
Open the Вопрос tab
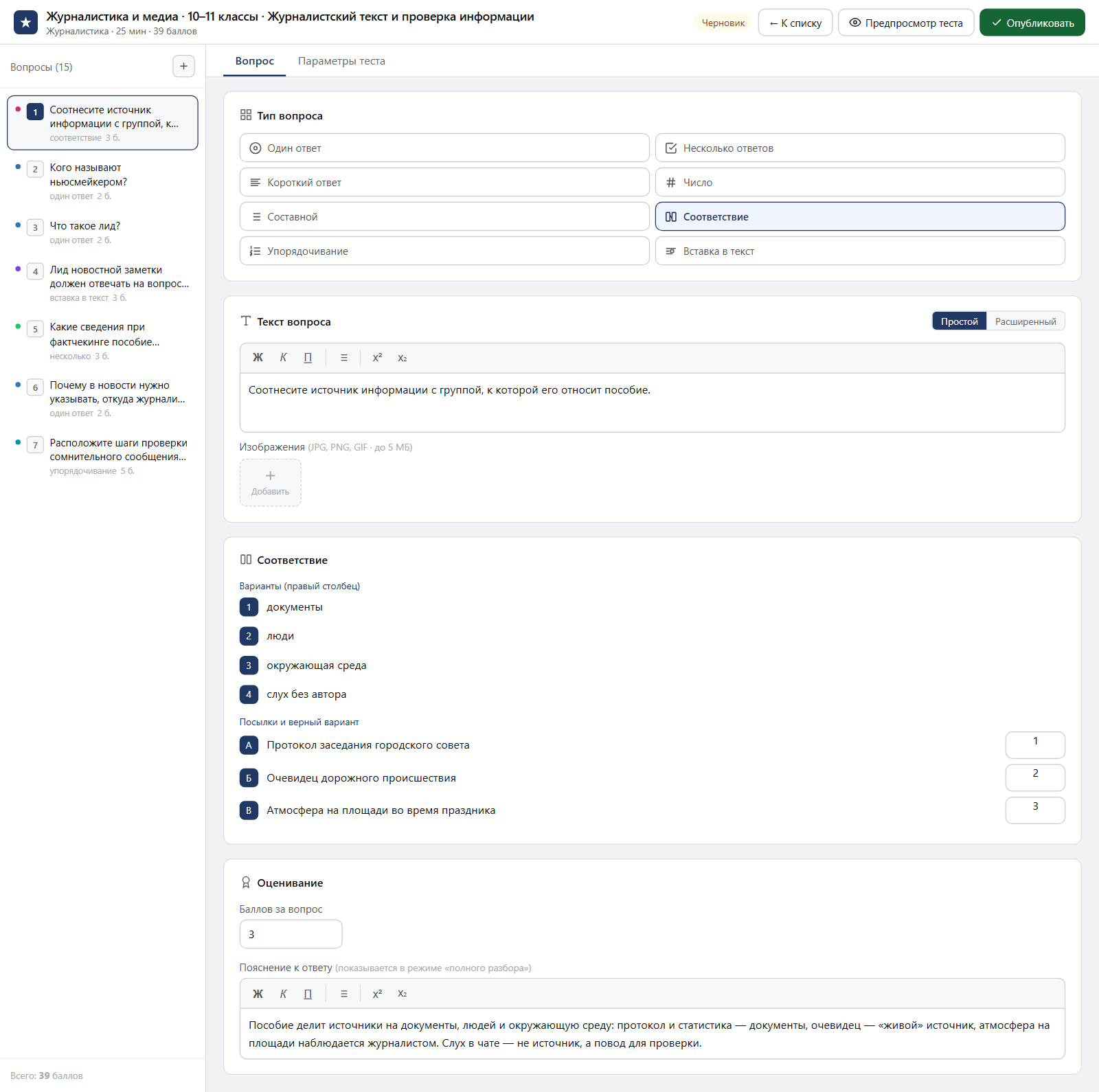(255, 61)
